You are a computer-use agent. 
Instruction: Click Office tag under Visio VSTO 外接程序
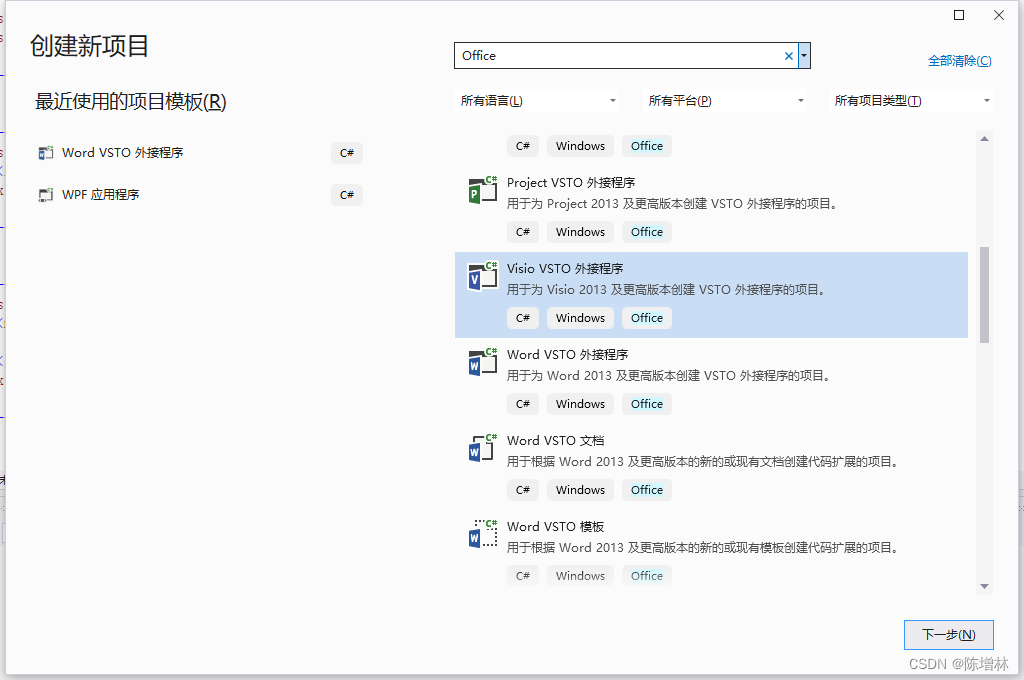click(647, 318)
